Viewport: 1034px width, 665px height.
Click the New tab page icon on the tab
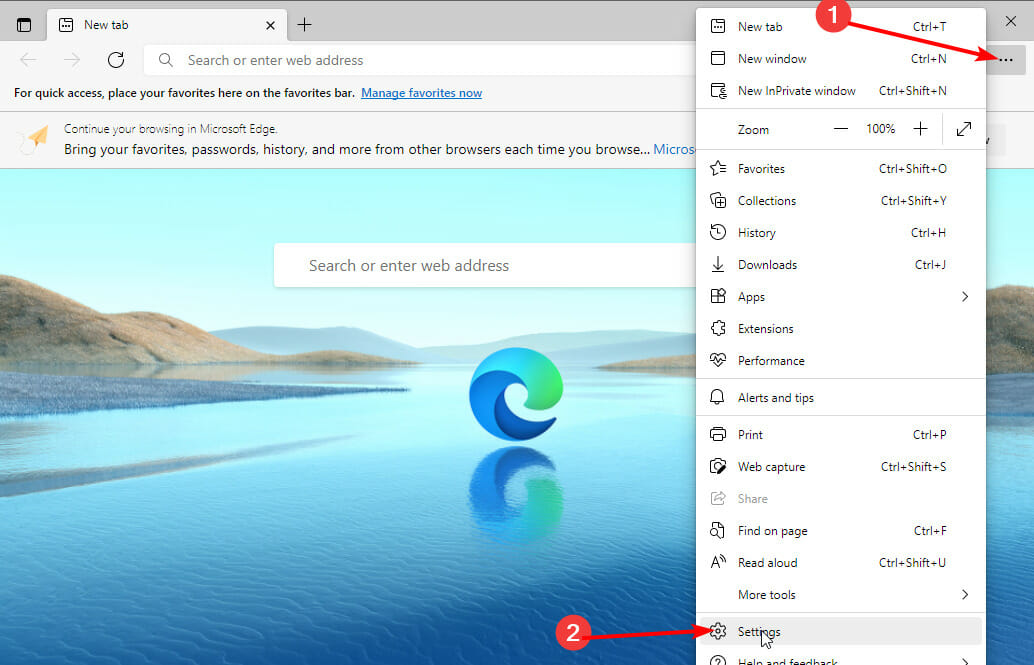point(66,25)
